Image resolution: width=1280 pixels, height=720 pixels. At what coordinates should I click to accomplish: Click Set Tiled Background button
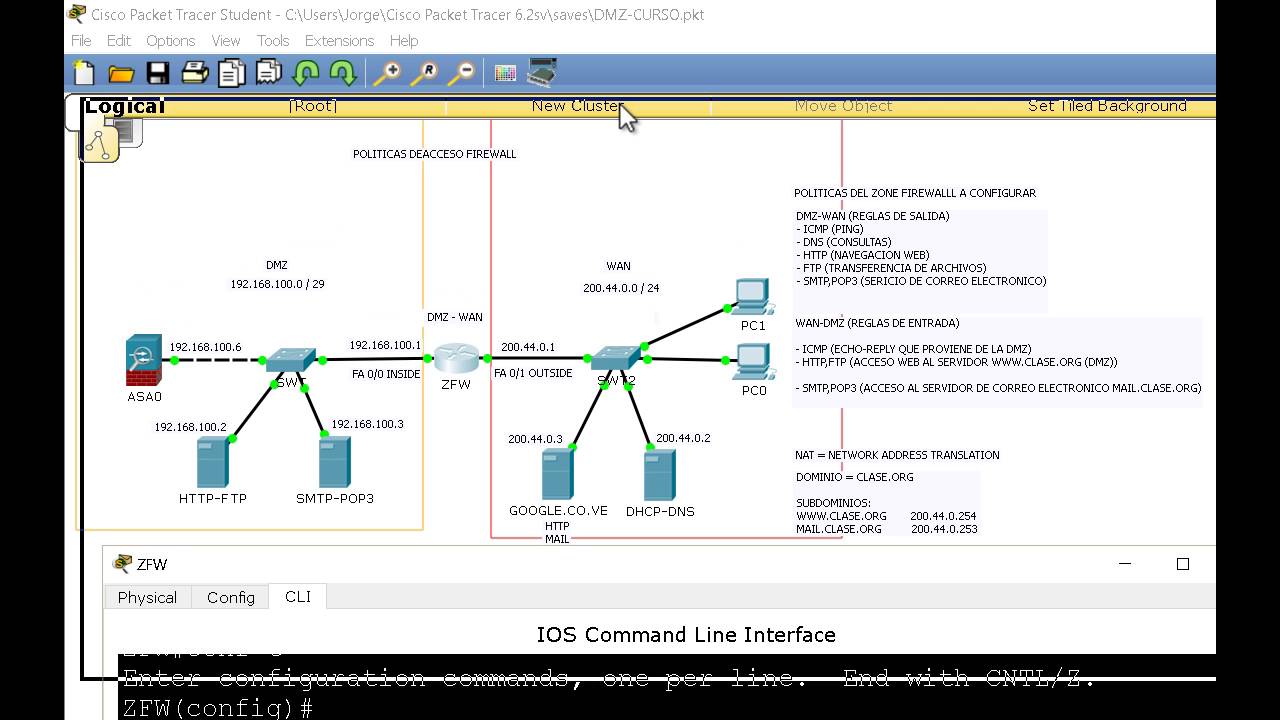click(x=1107, y=106)
